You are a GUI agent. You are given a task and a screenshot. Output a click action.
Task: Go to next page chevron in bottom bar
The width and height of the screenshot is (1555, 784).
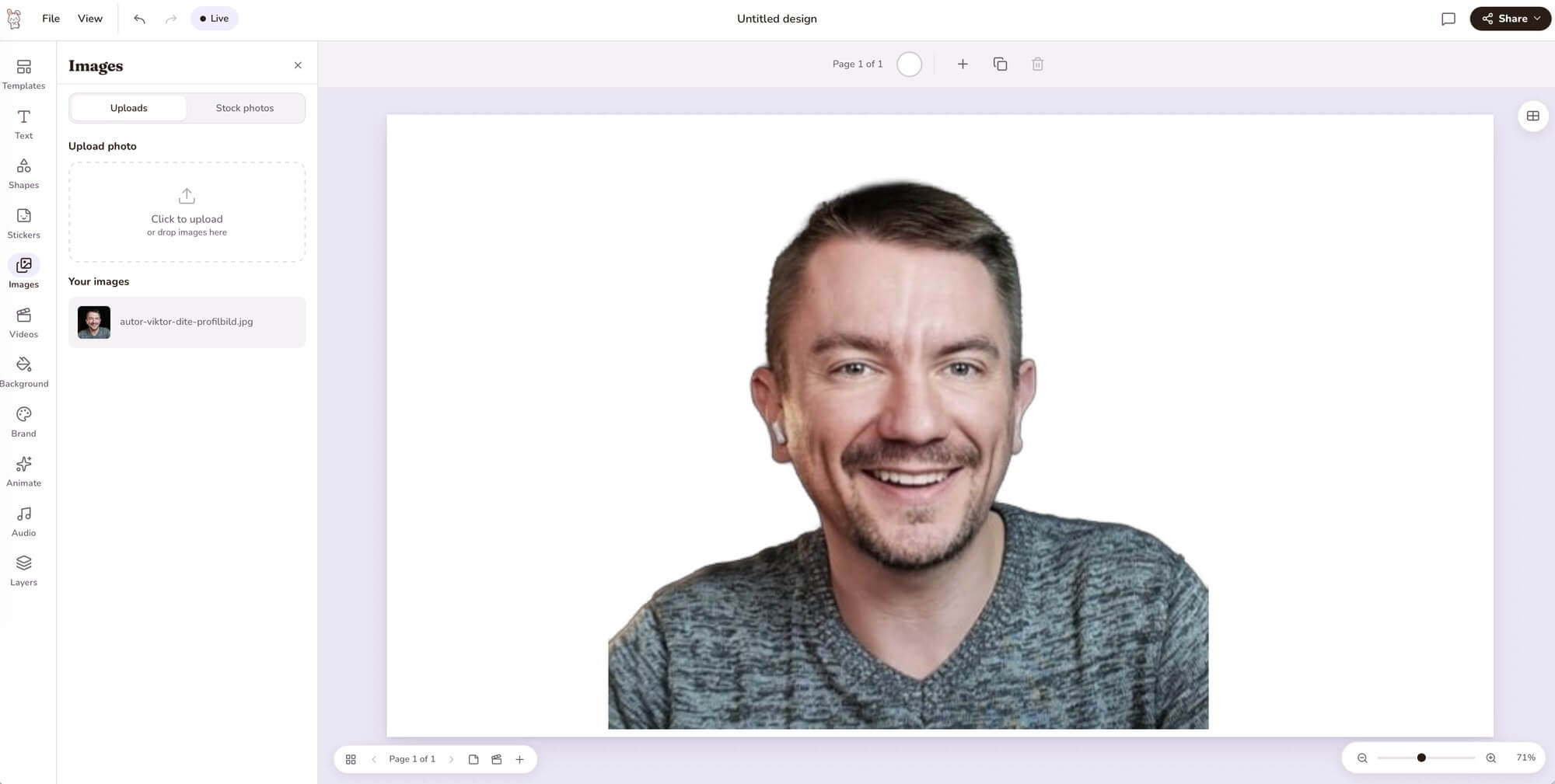tap(451, 759)
